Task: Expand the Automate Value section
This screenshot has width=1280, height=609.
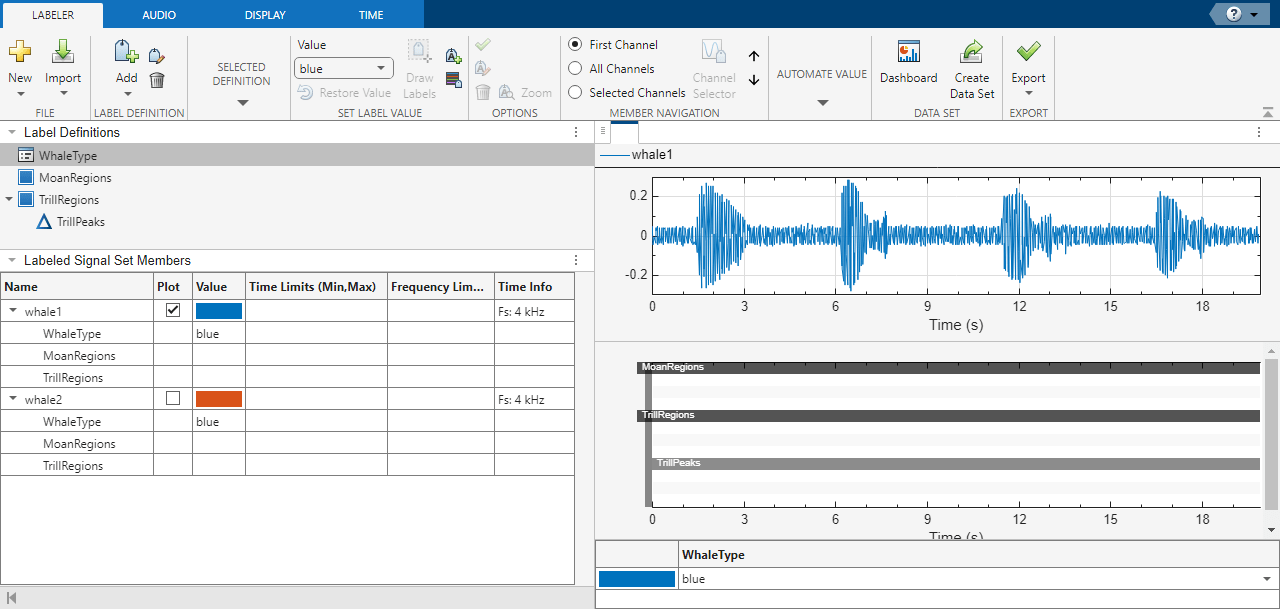Action: [x=822, y=102]
